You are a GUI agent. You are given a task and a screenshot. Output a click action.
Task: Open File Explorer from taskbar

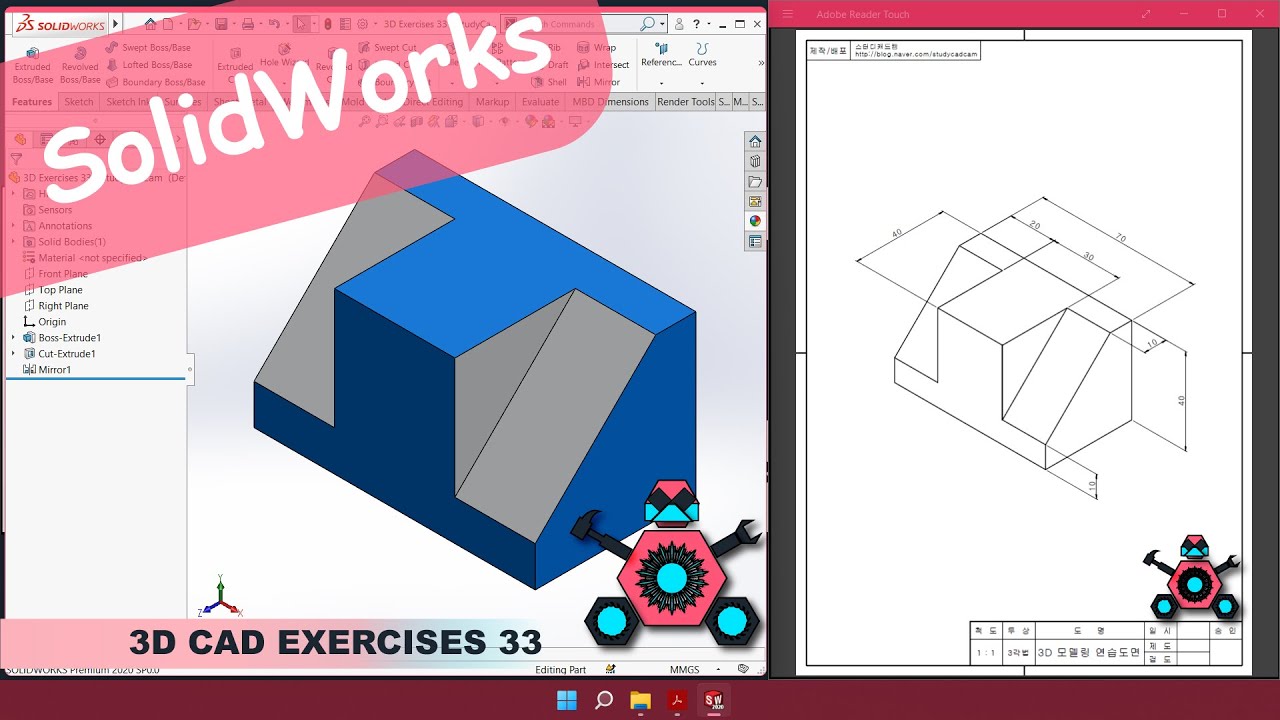pos(640,700)
